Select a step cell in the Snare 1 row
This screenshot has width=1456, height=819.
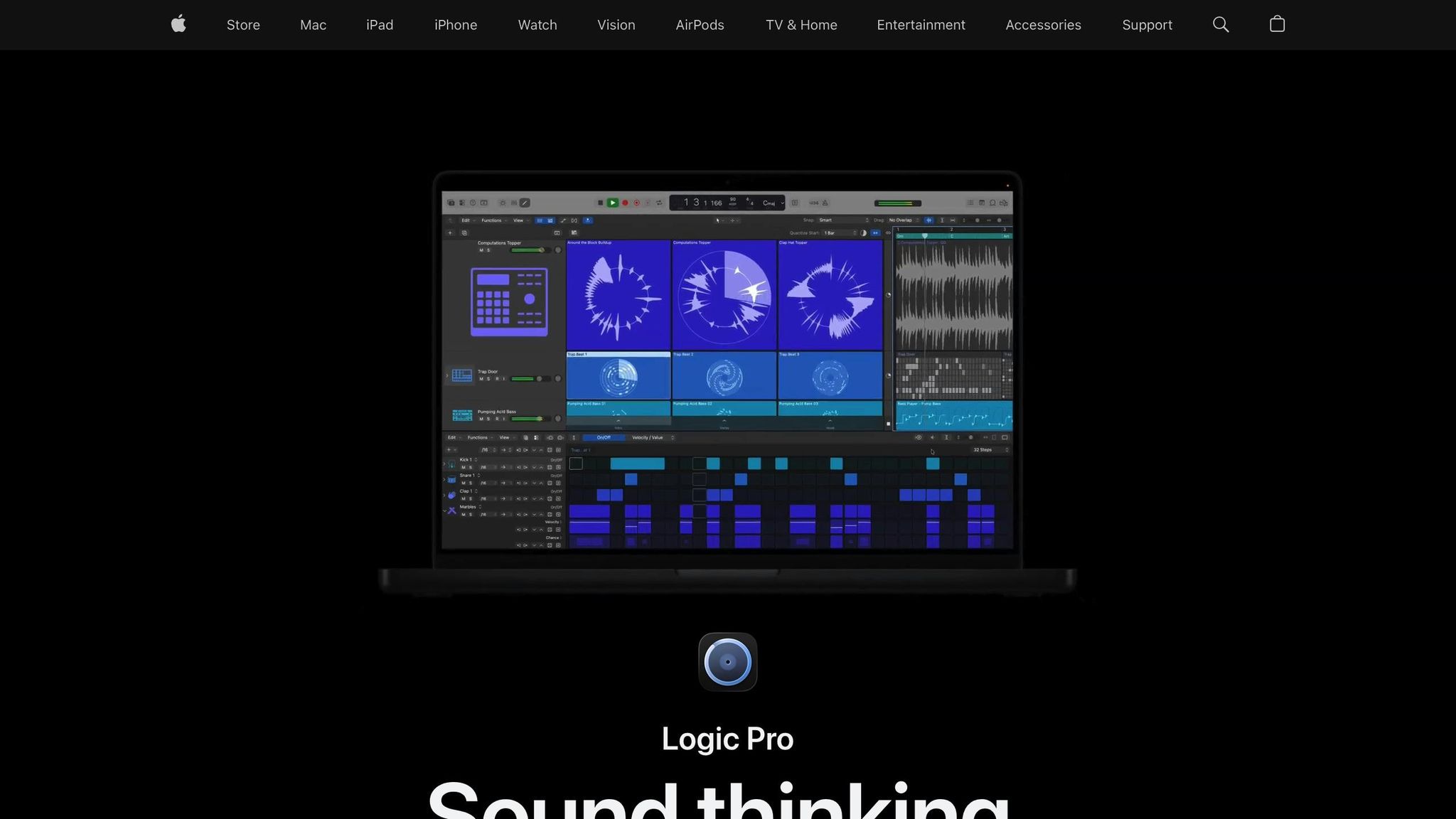click(x=631, y=481)
